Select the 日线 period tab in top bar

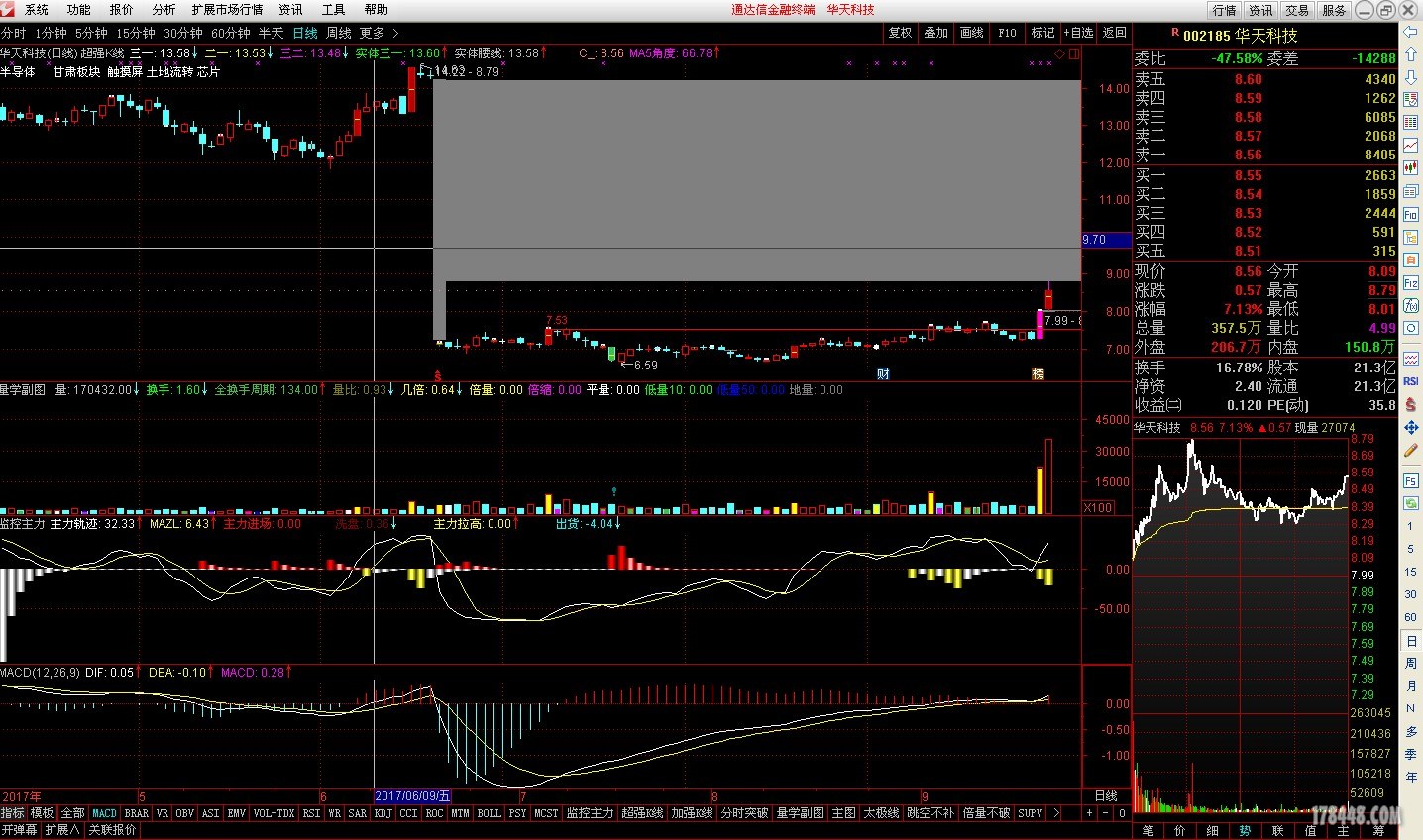click(305, 33)
